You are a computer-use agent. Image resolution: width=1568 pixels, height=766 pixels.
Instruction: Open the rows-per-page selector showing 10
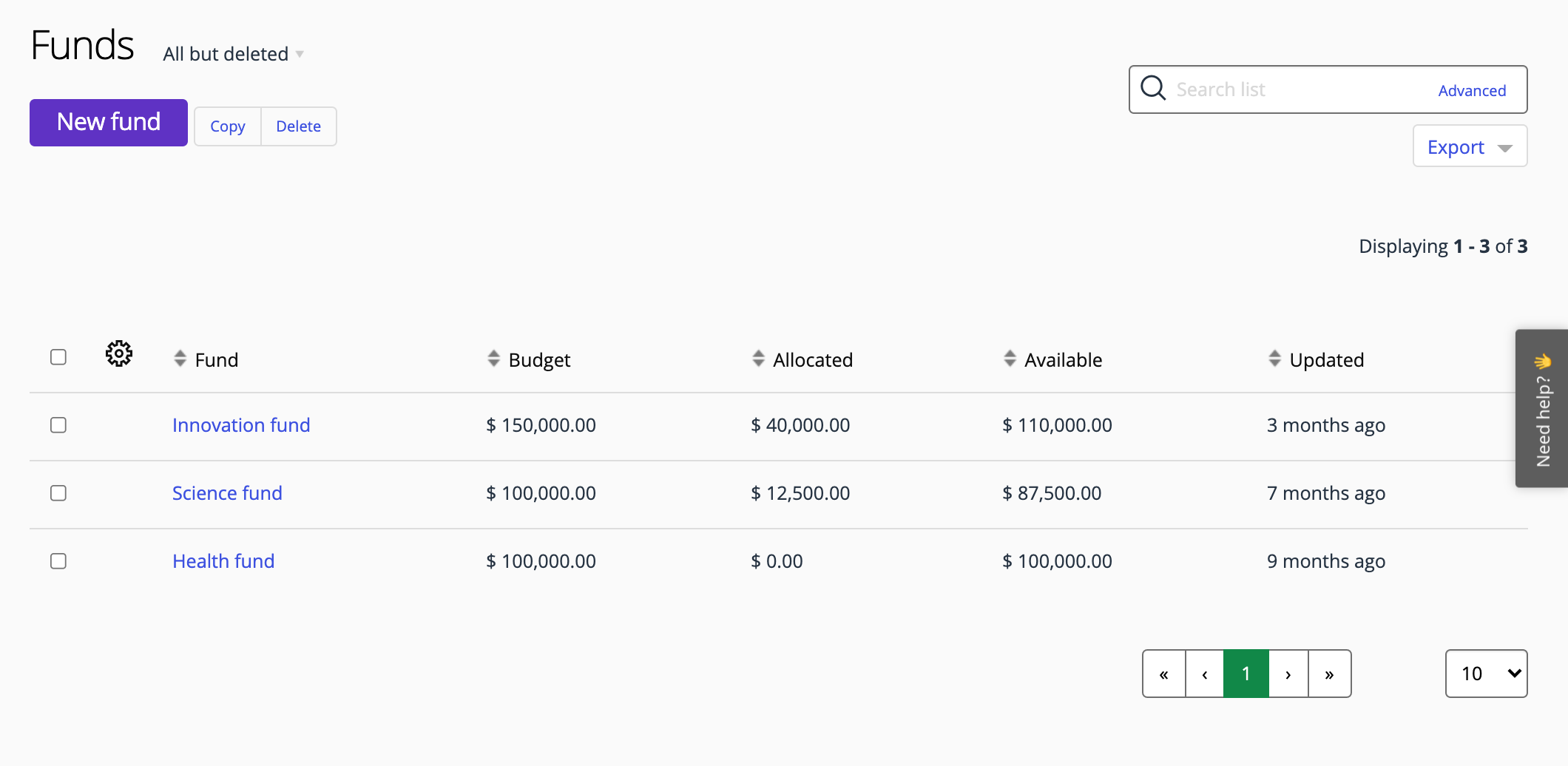[1486, 674]
